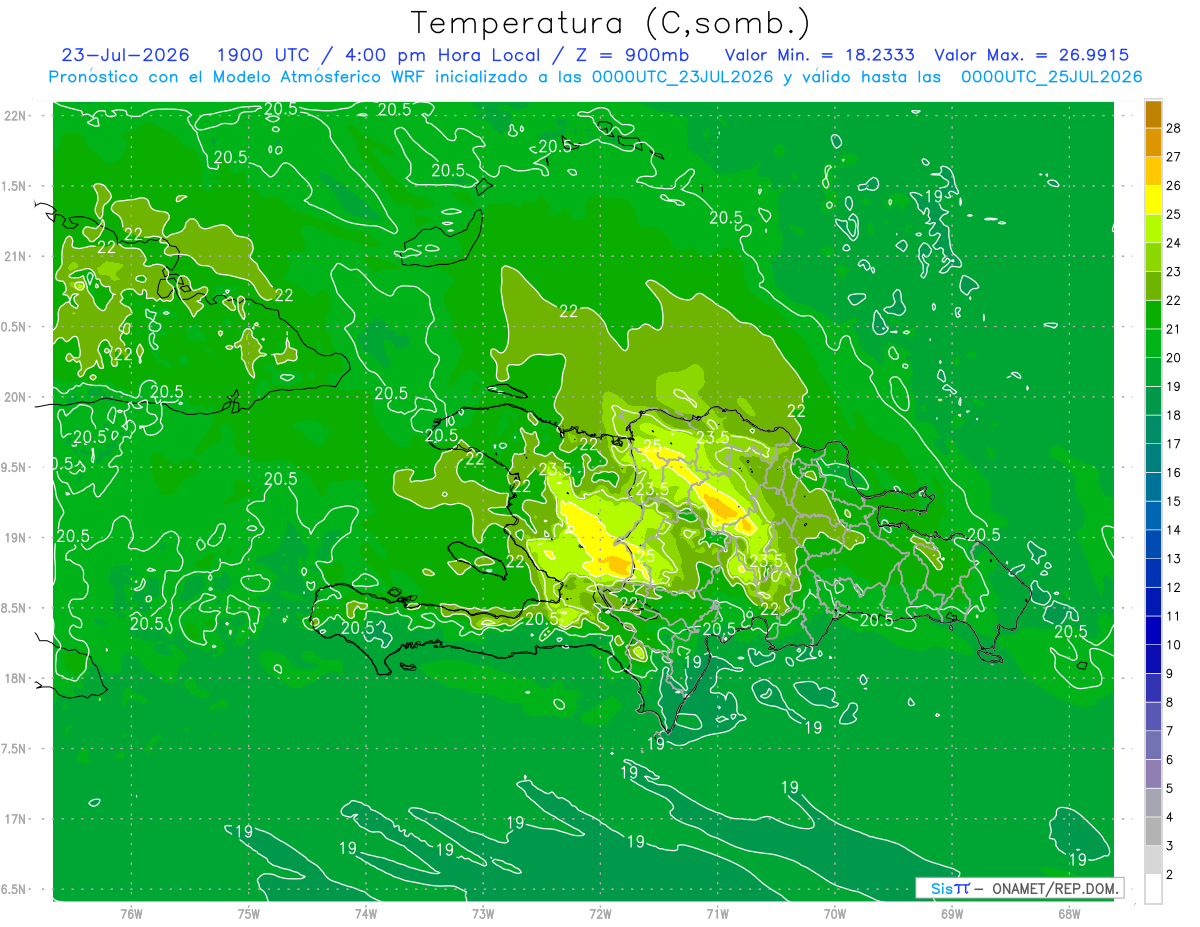The image size is (1200, 927).
Task: Click the '75W' longitude axis label
Action: click(249, 913)
